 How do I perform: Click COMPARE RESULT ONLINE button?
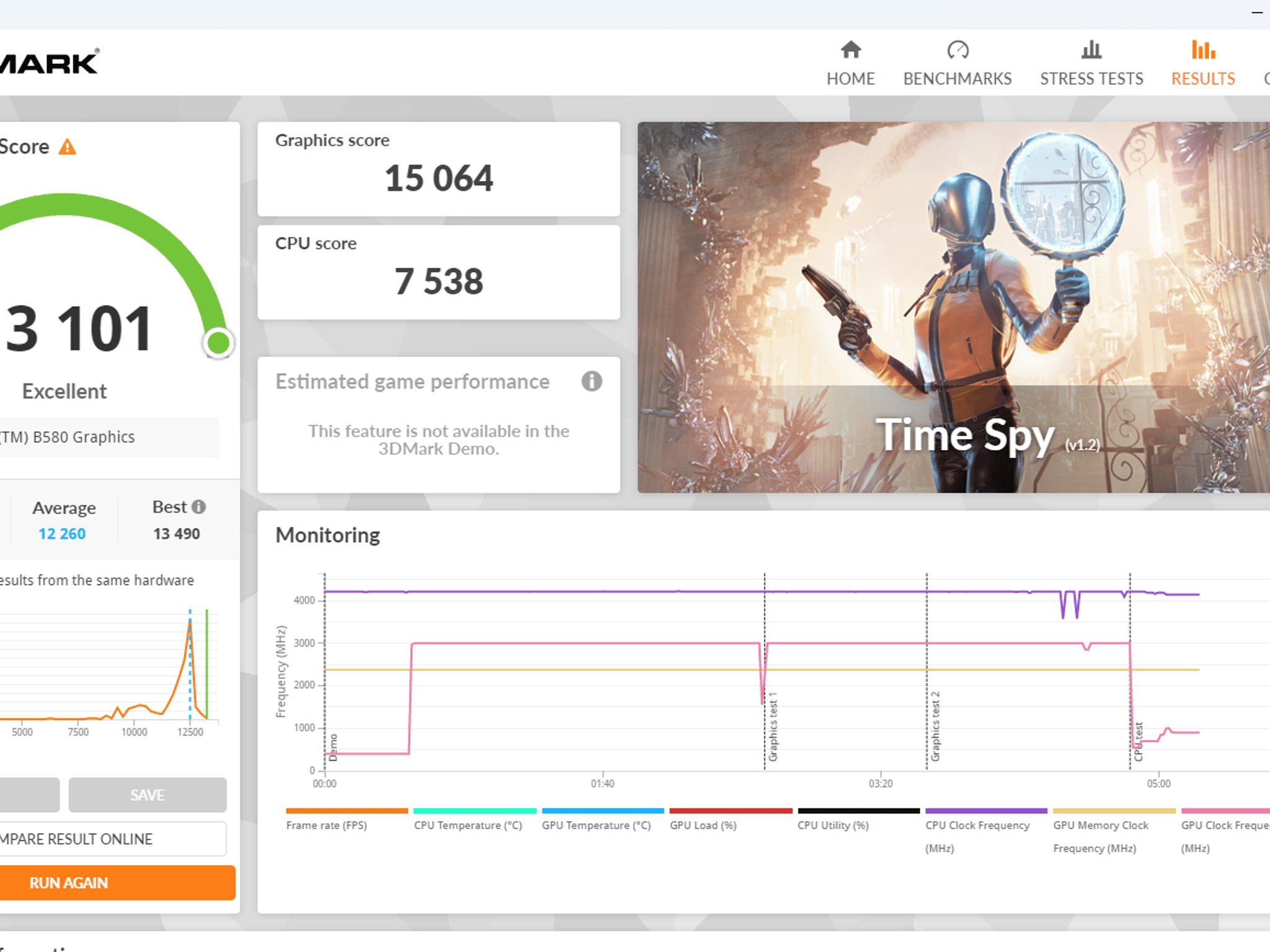[113, 839]
